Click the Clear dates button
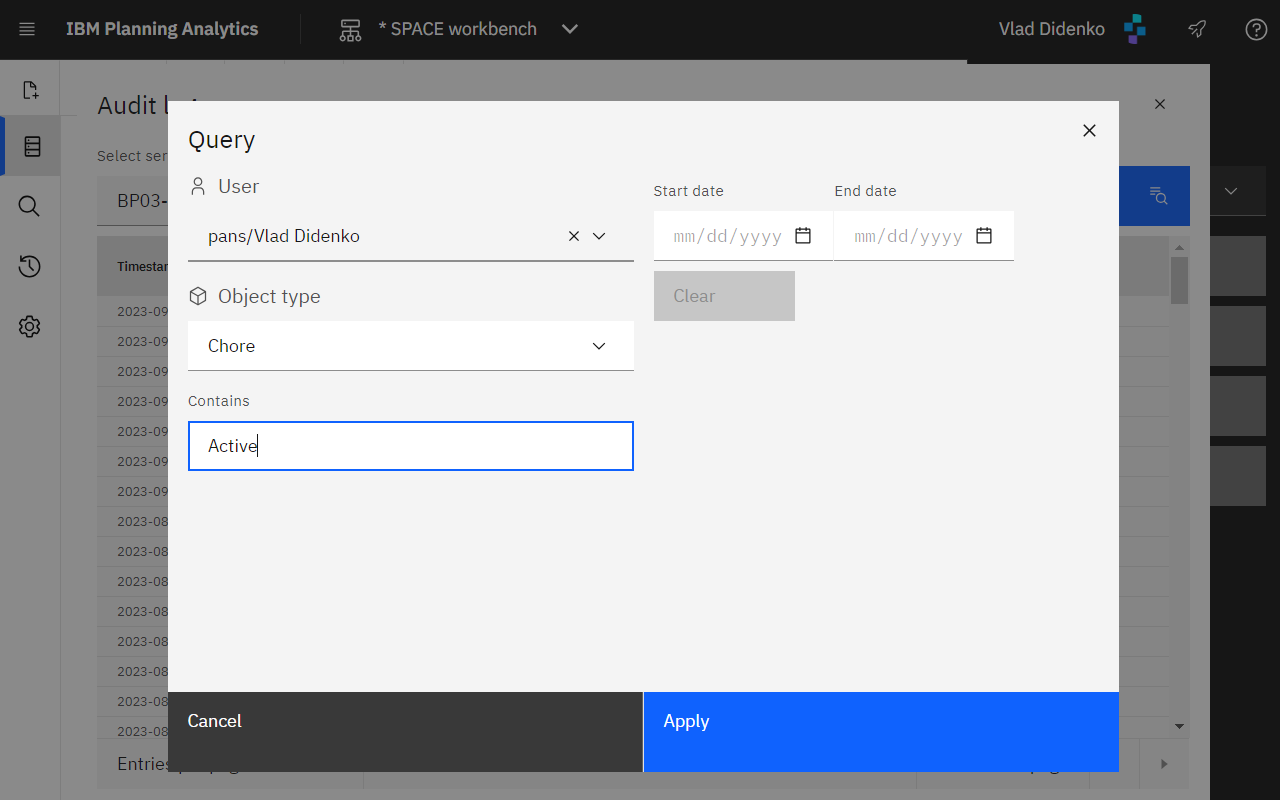 point(724,296)
